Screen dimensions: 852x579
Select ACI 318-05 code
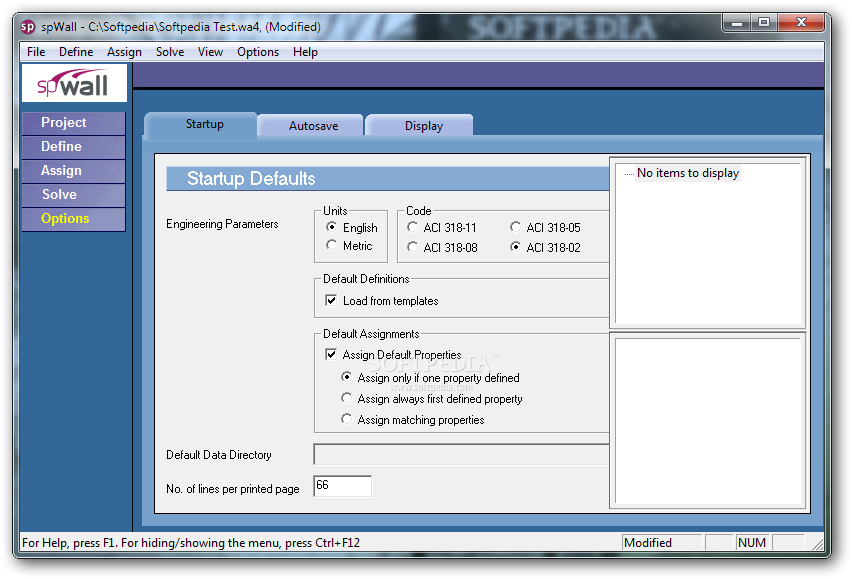pyautogui.click(x=546, y=228)
